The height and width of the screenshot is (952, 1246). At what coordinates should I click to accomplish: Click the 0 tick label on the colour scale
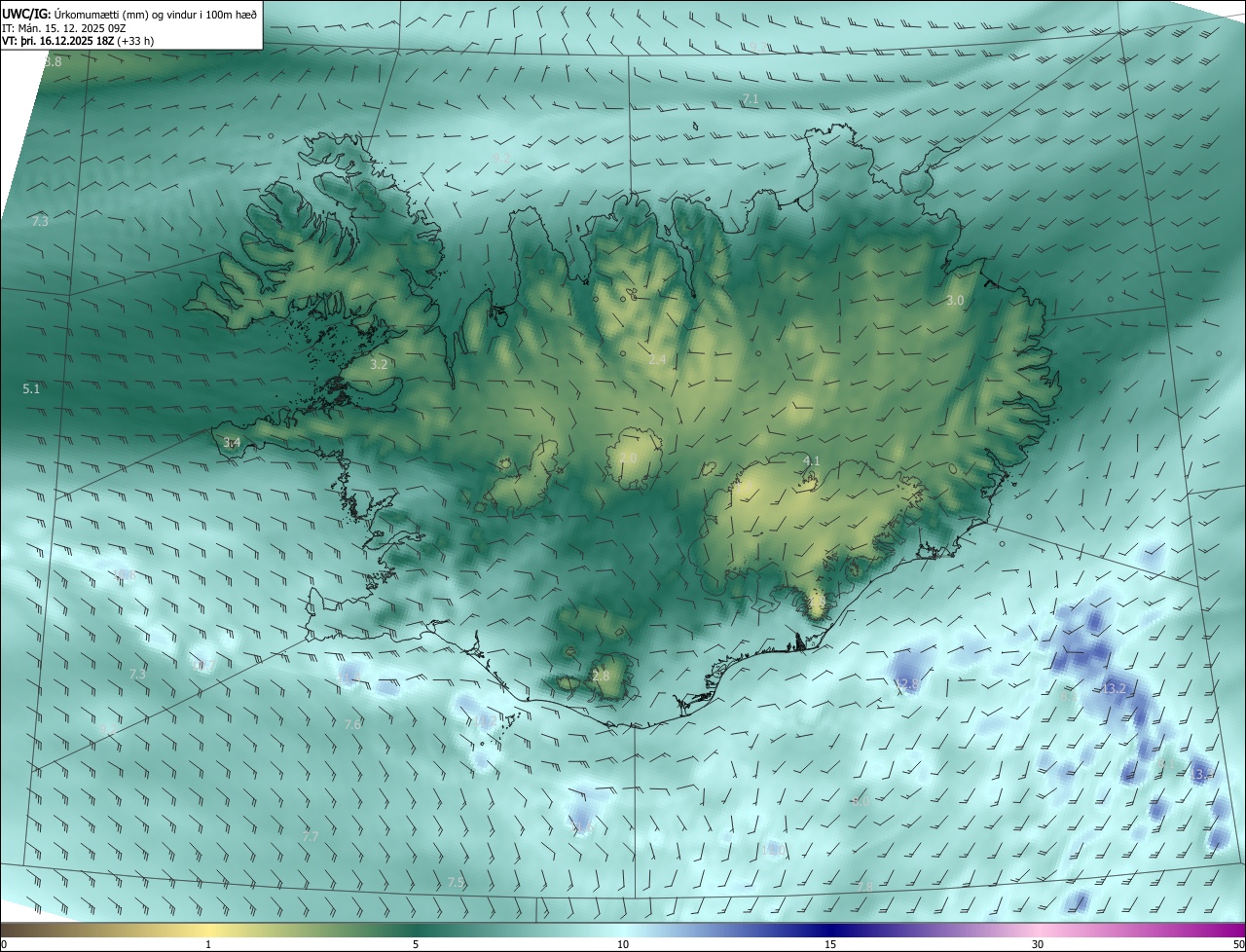(x=4, y=944)
